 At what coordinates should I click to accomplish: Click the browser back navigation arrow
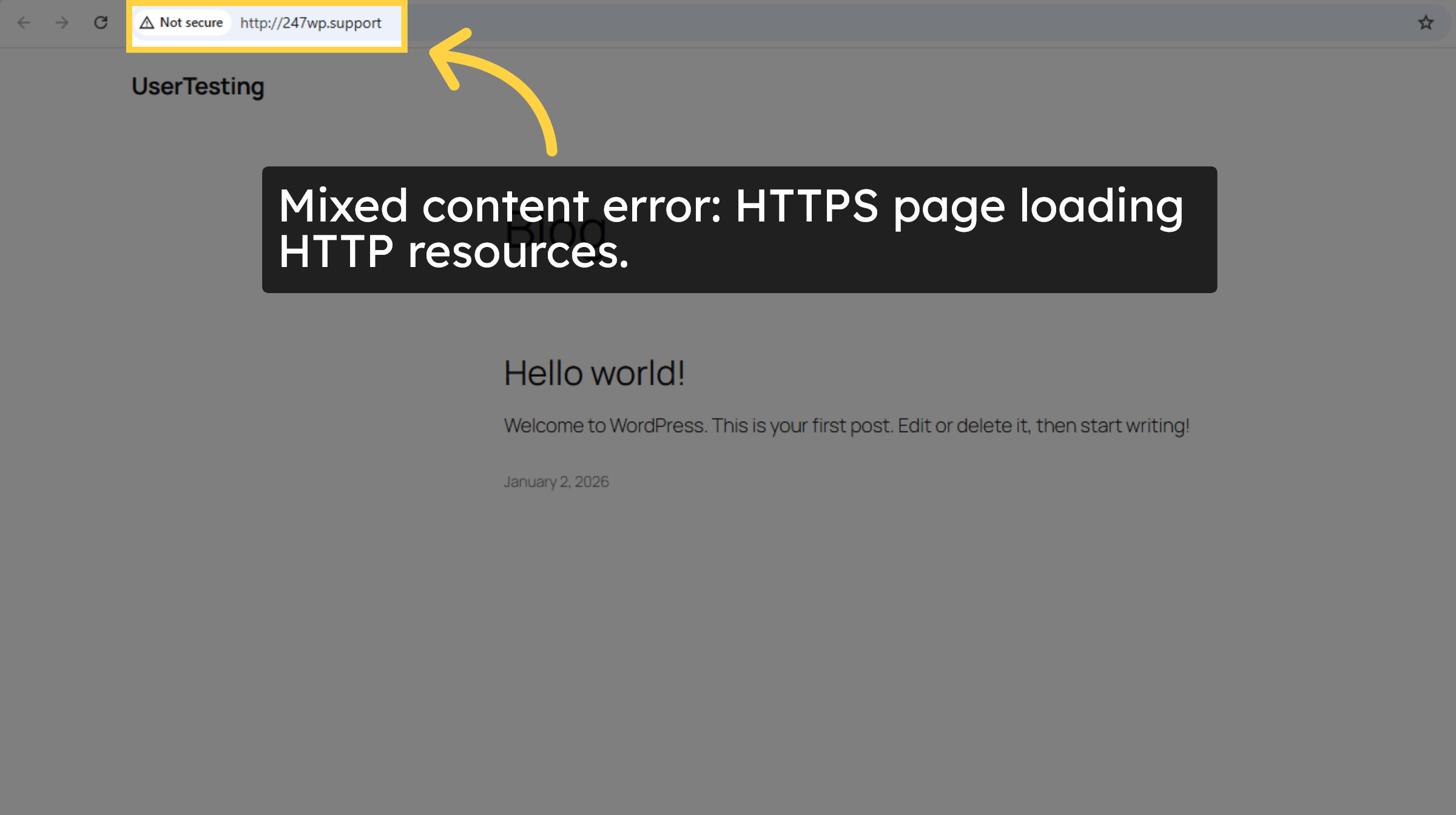(23, 23)
